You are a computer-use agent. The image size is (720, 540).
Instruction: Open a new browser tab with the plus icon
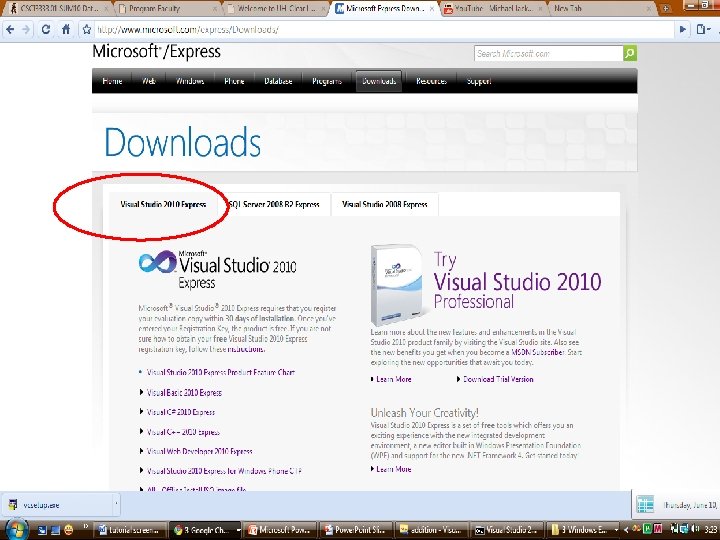666,8
